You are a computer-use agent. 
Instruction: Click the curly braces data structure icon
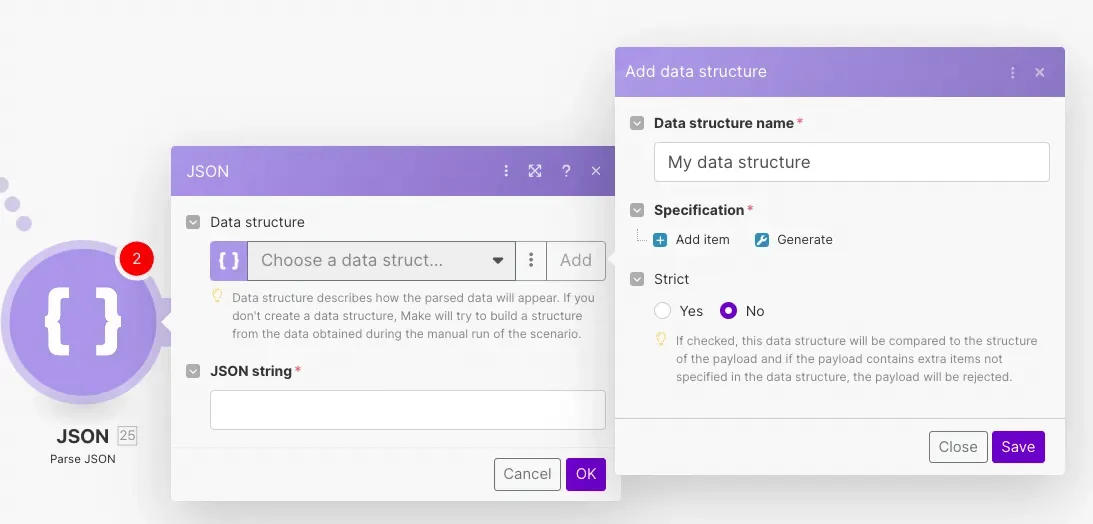pyautogui.click(x=229, y=260)
